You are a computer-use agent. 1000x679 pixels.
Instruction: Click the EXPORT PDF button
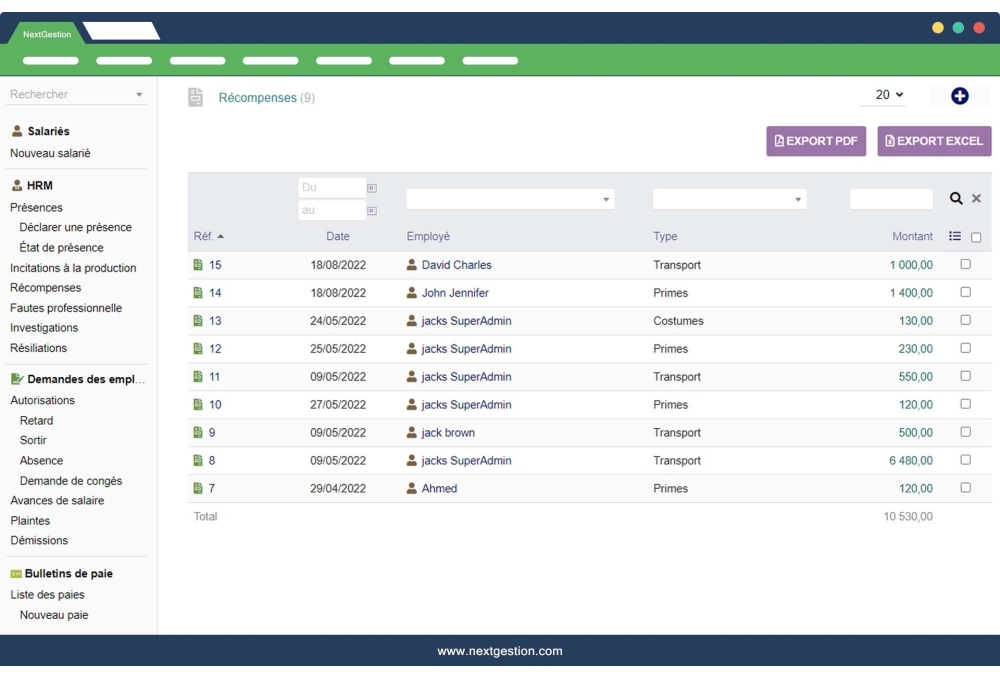pyautogui.click(x=816, y=141)
